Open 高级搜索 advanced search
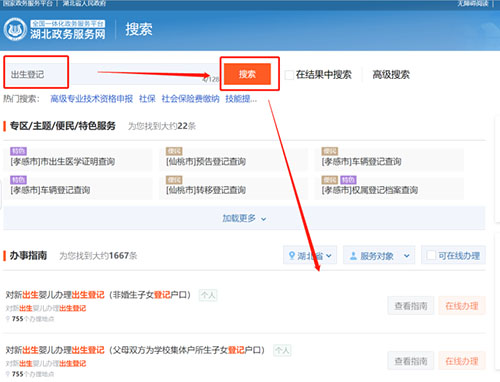The image size is (500, 382). (391, 75)
